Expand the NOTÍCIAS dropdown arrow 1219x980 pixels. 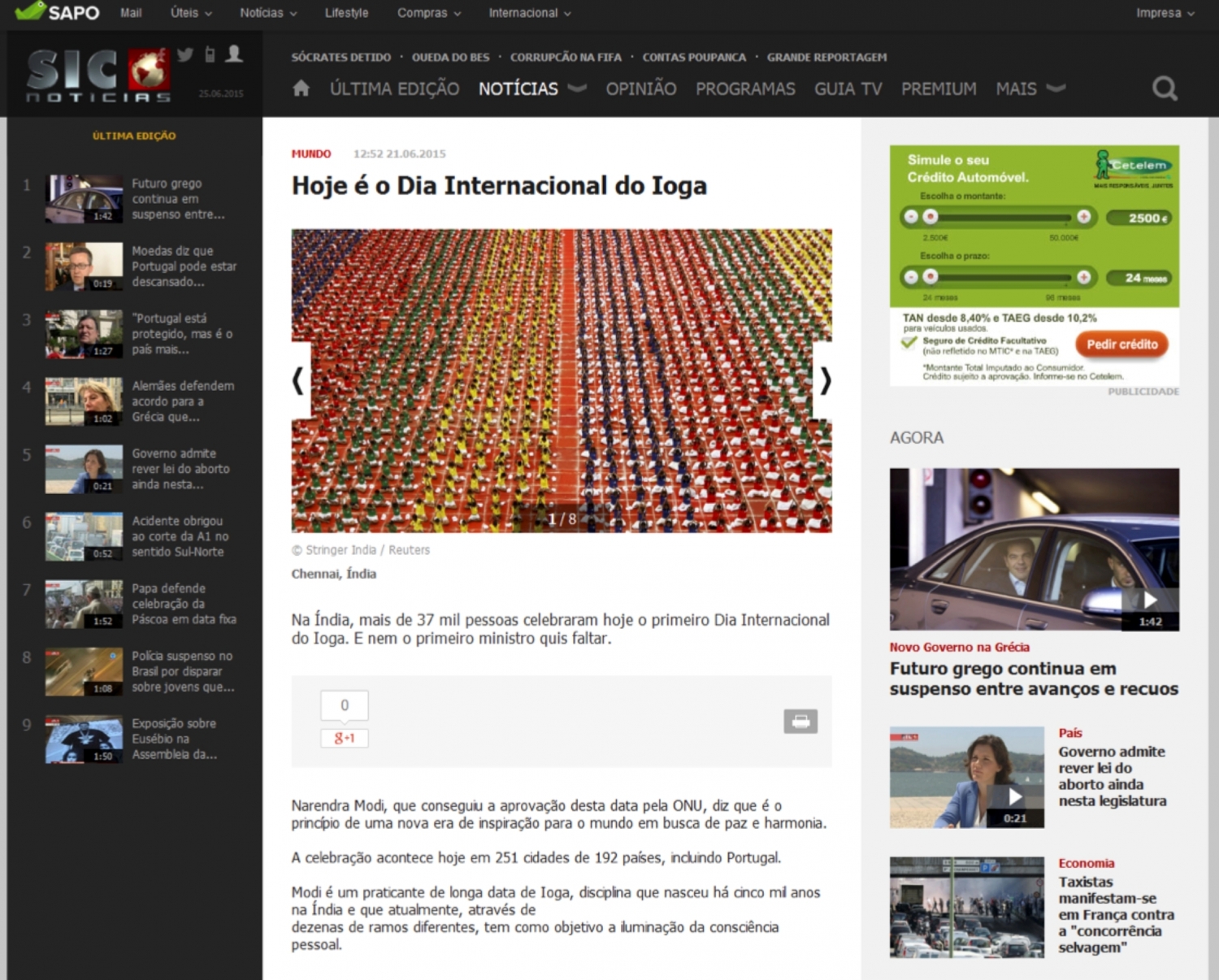coord(577,88)
